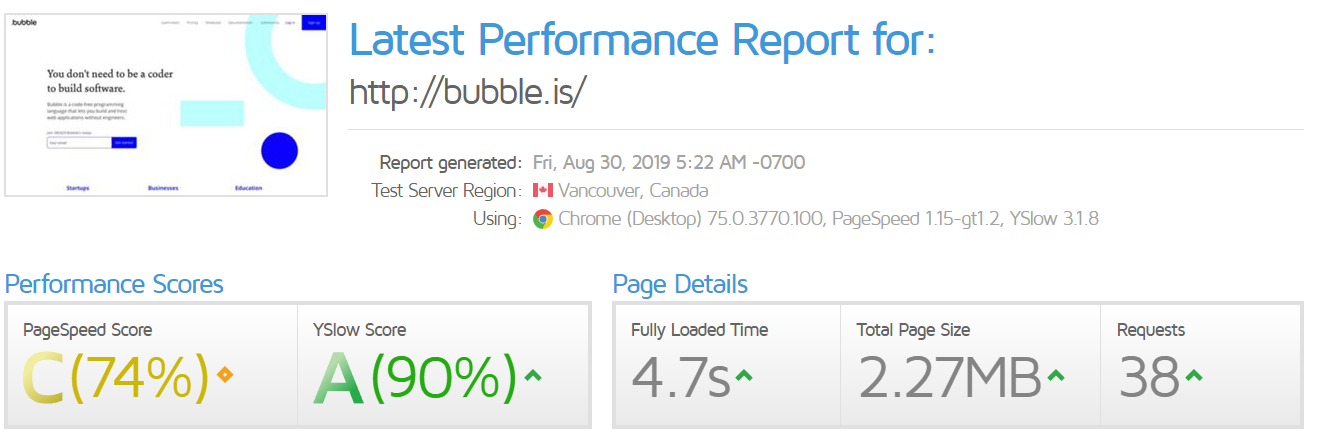Image resolution: width=1320 pixels, height=442 pixels.
Task: Click the Performance Scores heading
Action: tap(114, 284)
